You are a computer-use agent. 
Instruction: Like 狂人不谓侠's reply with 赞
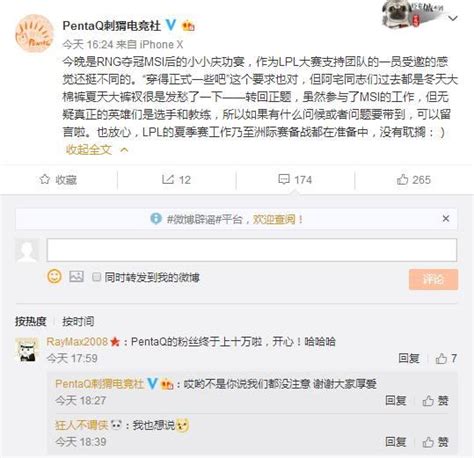(x=435, y=442)
